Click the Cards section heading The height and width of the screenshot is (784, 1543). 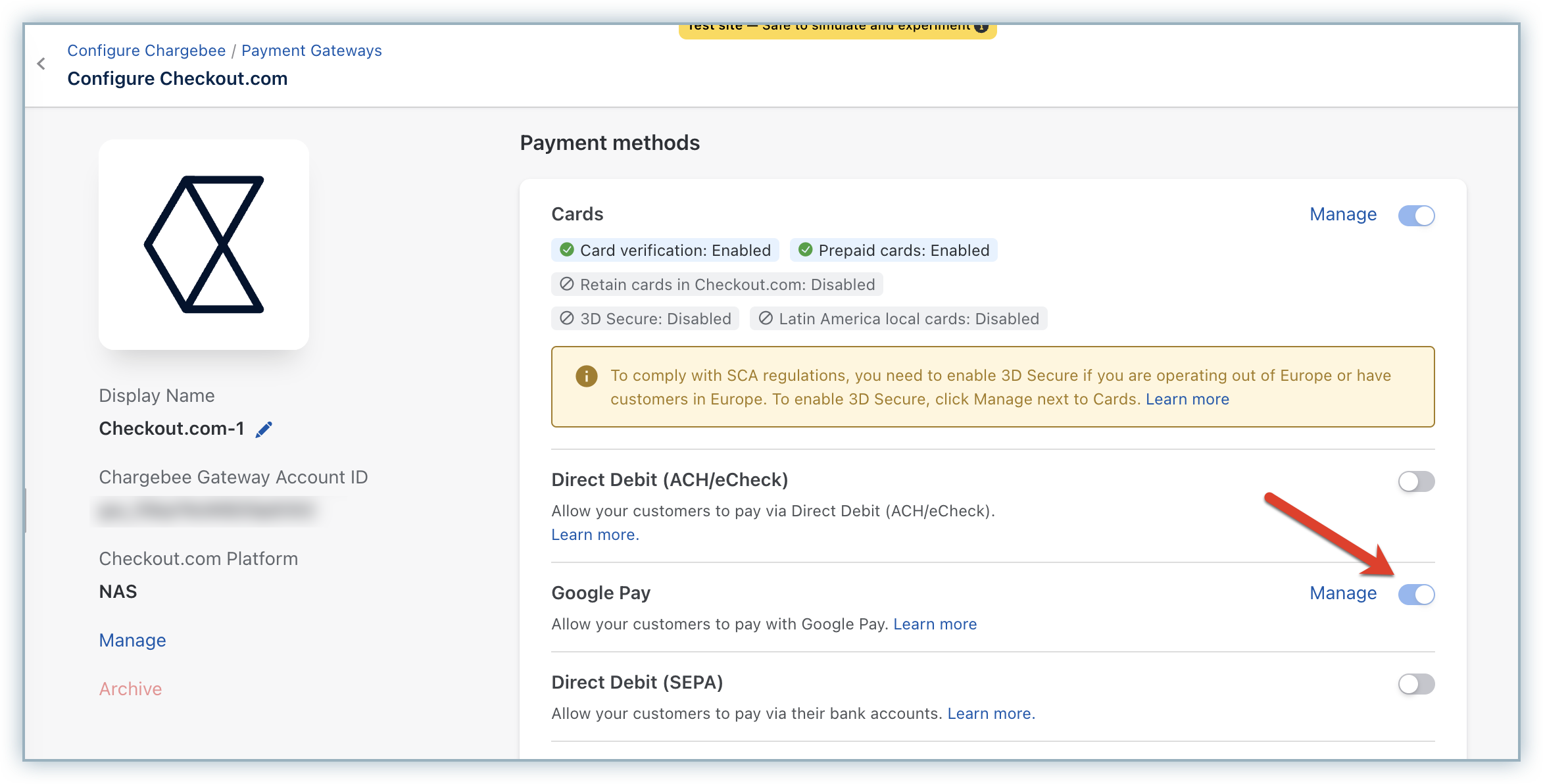[x=577, y=214]
